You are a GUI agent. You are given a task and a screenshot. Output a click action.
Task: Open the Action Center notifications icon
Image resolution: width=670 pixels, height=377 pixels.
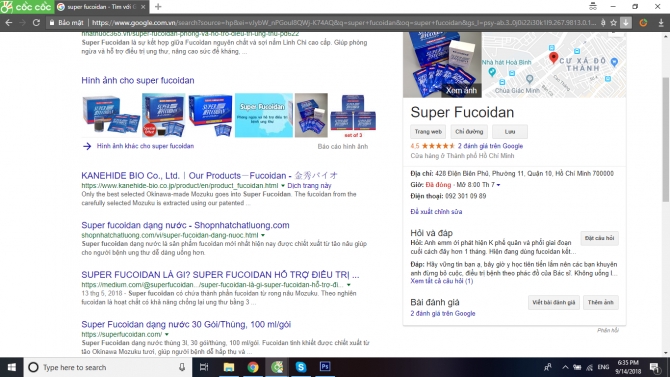pyautogui.click(x=654, y=367)
